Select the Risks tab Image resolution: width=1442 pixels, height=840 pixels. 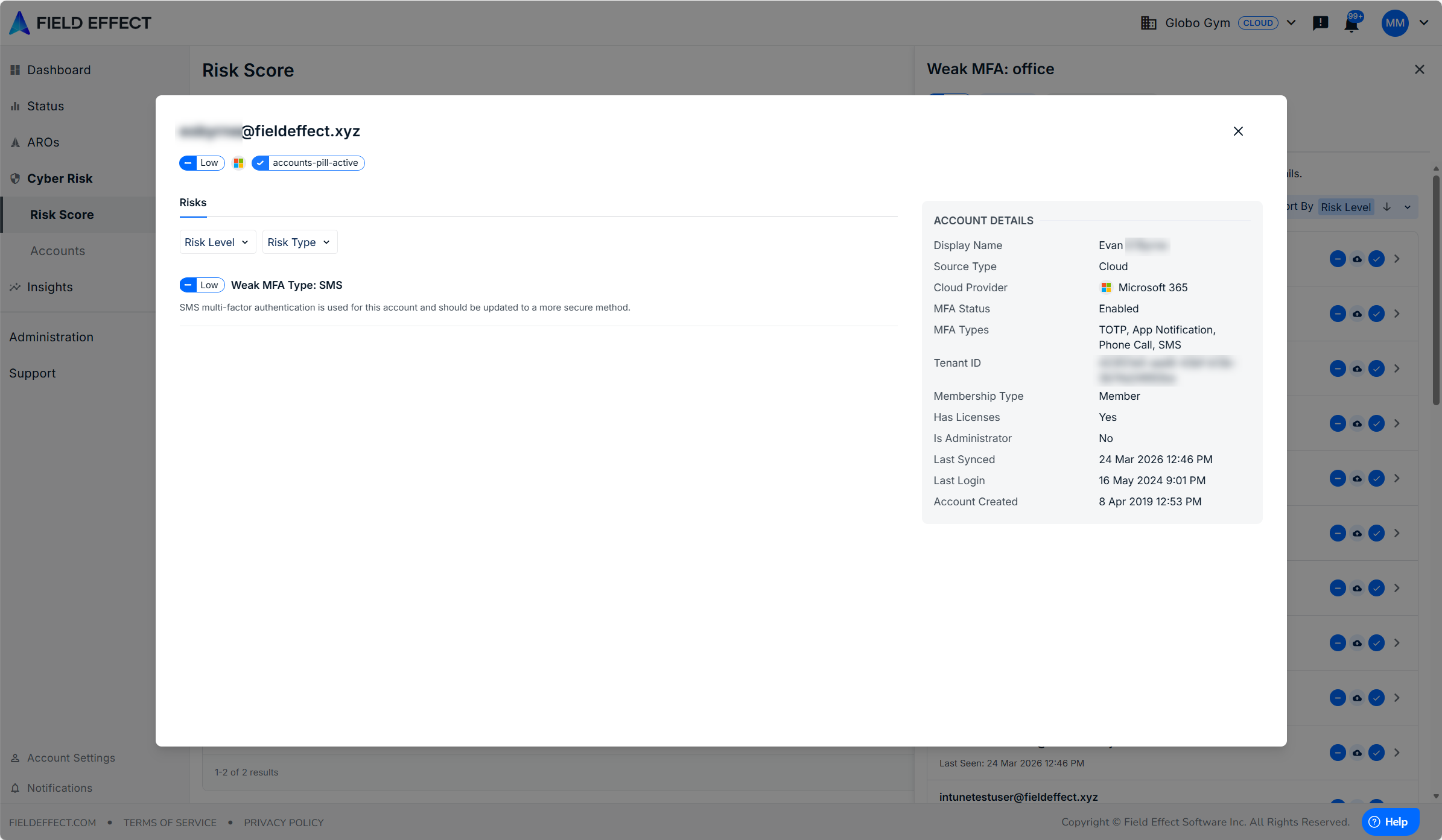[193, 203]
